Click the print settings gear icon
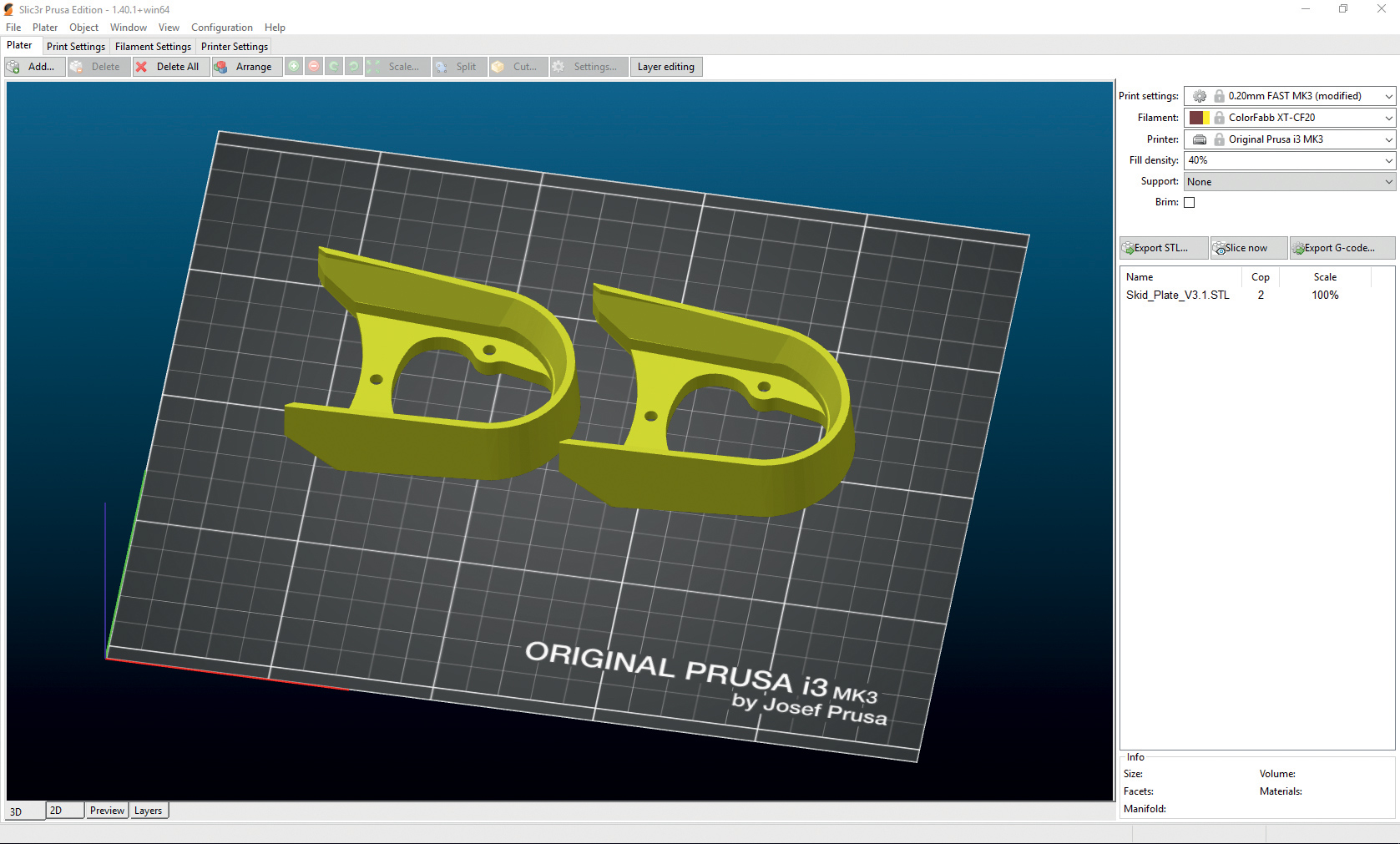This screenshot has height=844, width=1400. 1200,96
